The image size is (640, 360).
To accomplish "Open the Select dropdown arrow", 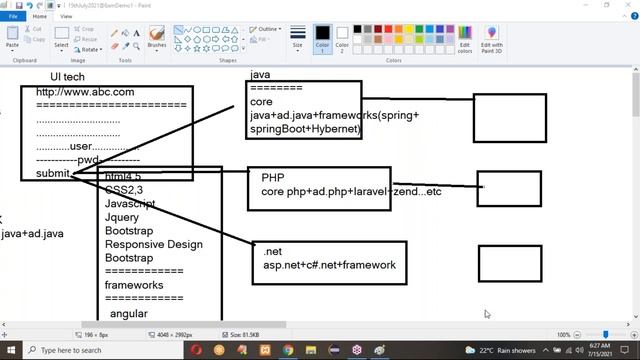I will [62, 51].
